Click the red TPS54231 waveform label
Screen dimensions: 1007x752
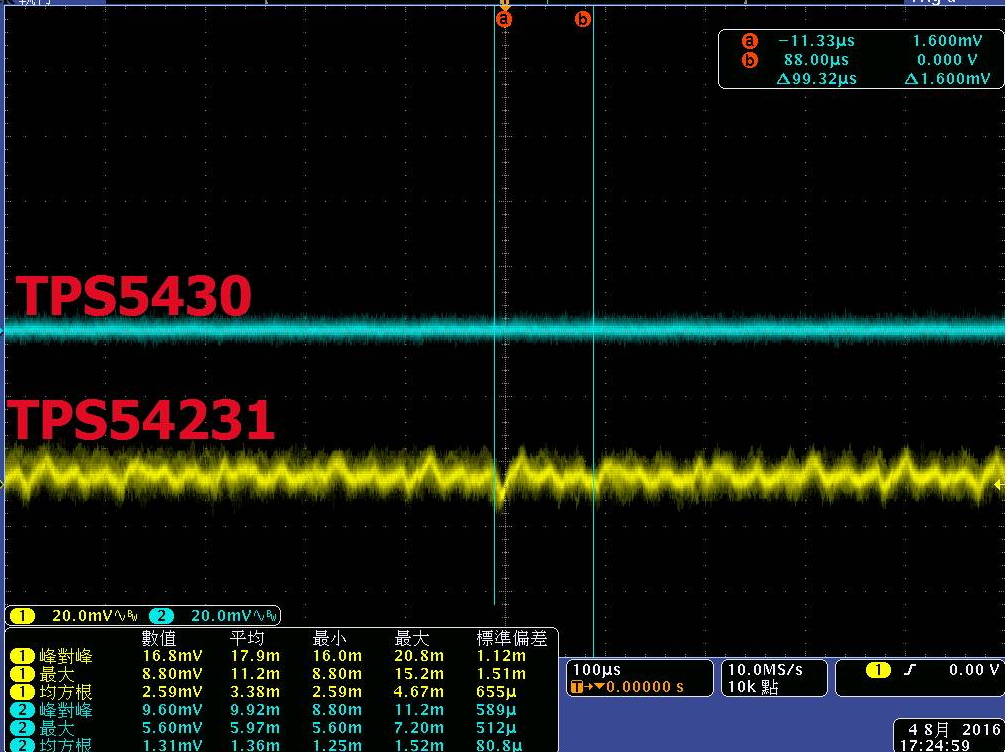click(141, 419)
